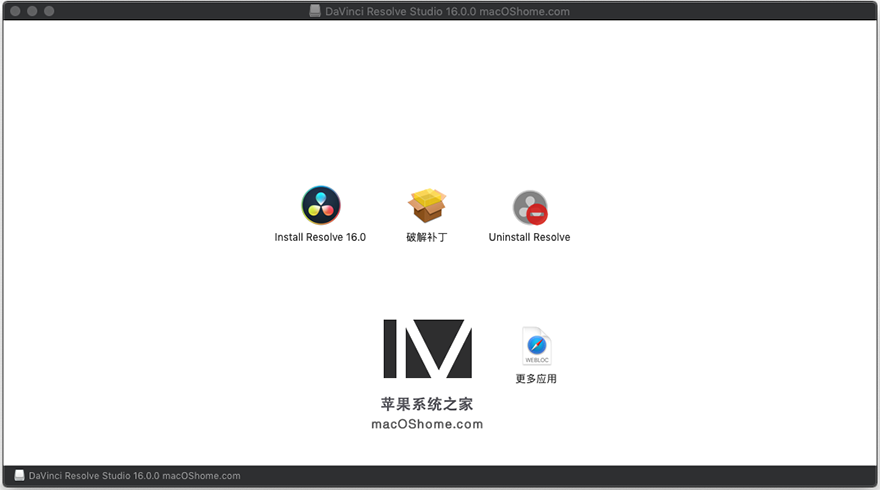This screenshot has width=880, height=490.
Task: Click the disk icon in title bar
Action: (x=315, y=11)
